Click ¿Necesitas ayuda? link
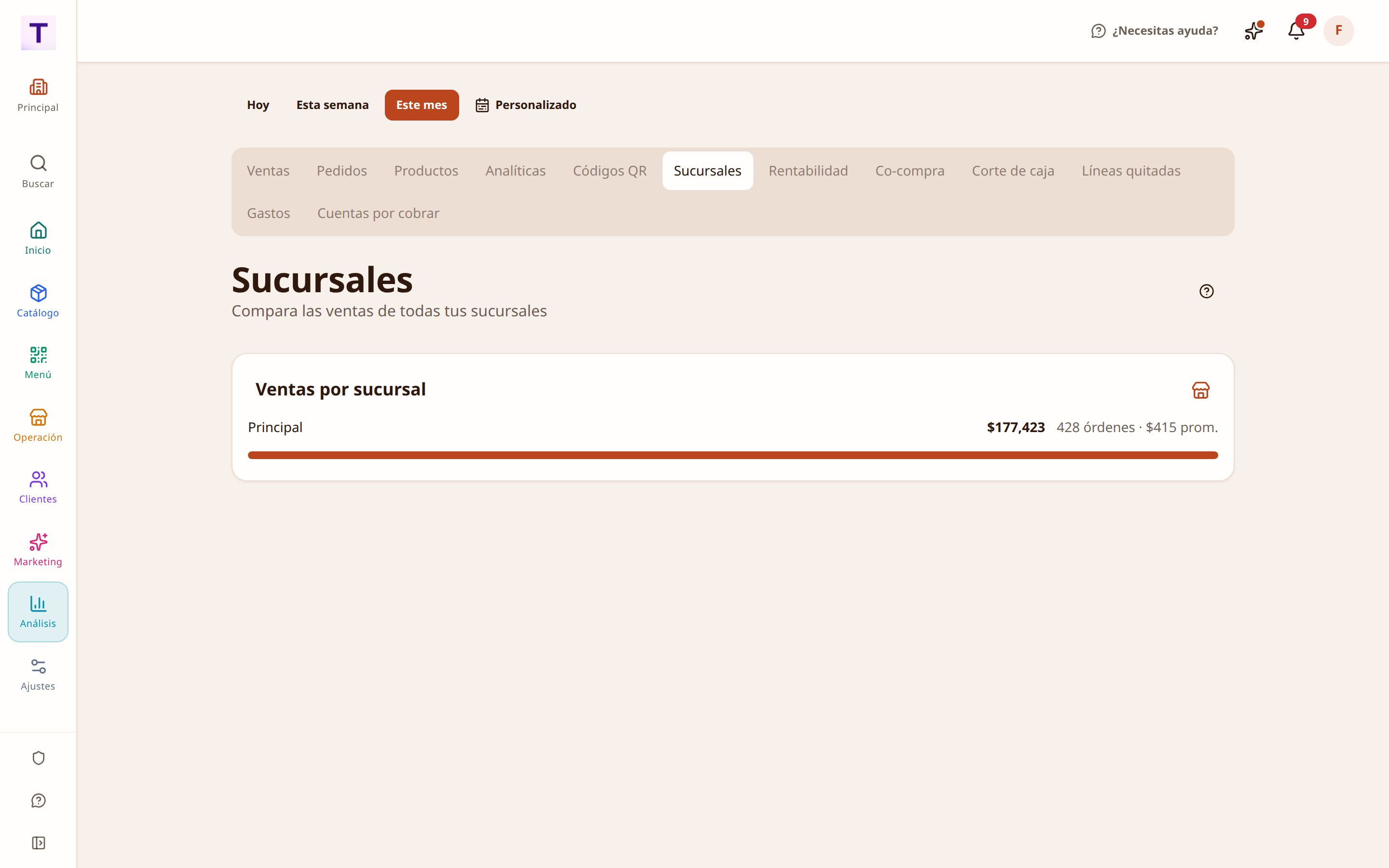This screenshot has width=1389, height=868. pyautogui.click(x=1154, y=30)
